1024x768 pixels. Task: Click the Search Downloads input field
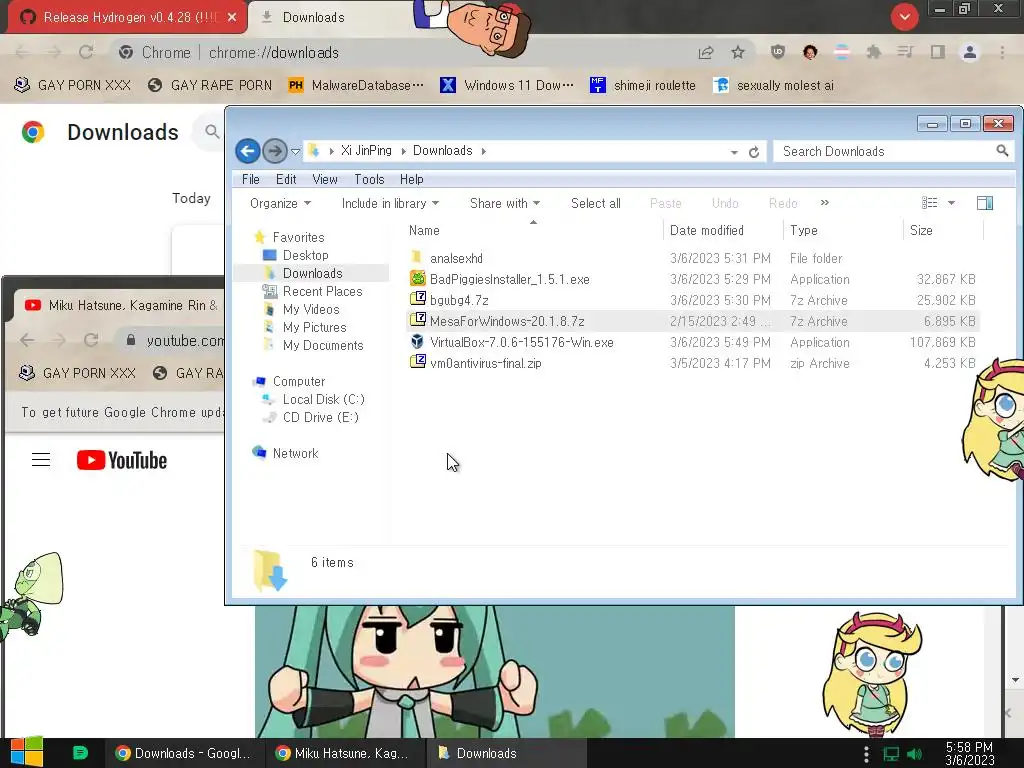click(x=885, y=152)
